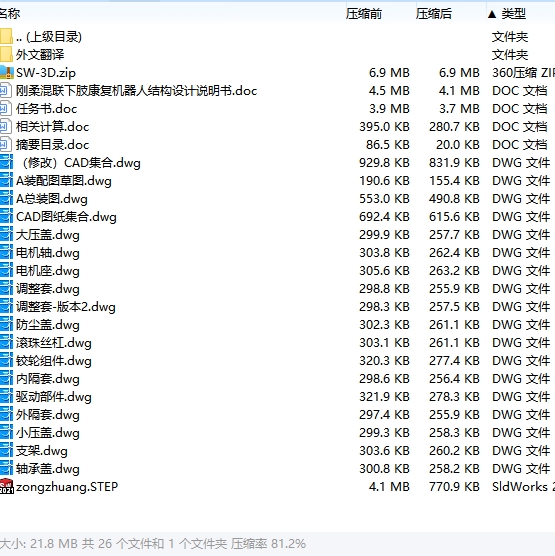Select 刚柔混联下肢康复机器人结构设计说明书.doc file name

[x=137, y=91]
